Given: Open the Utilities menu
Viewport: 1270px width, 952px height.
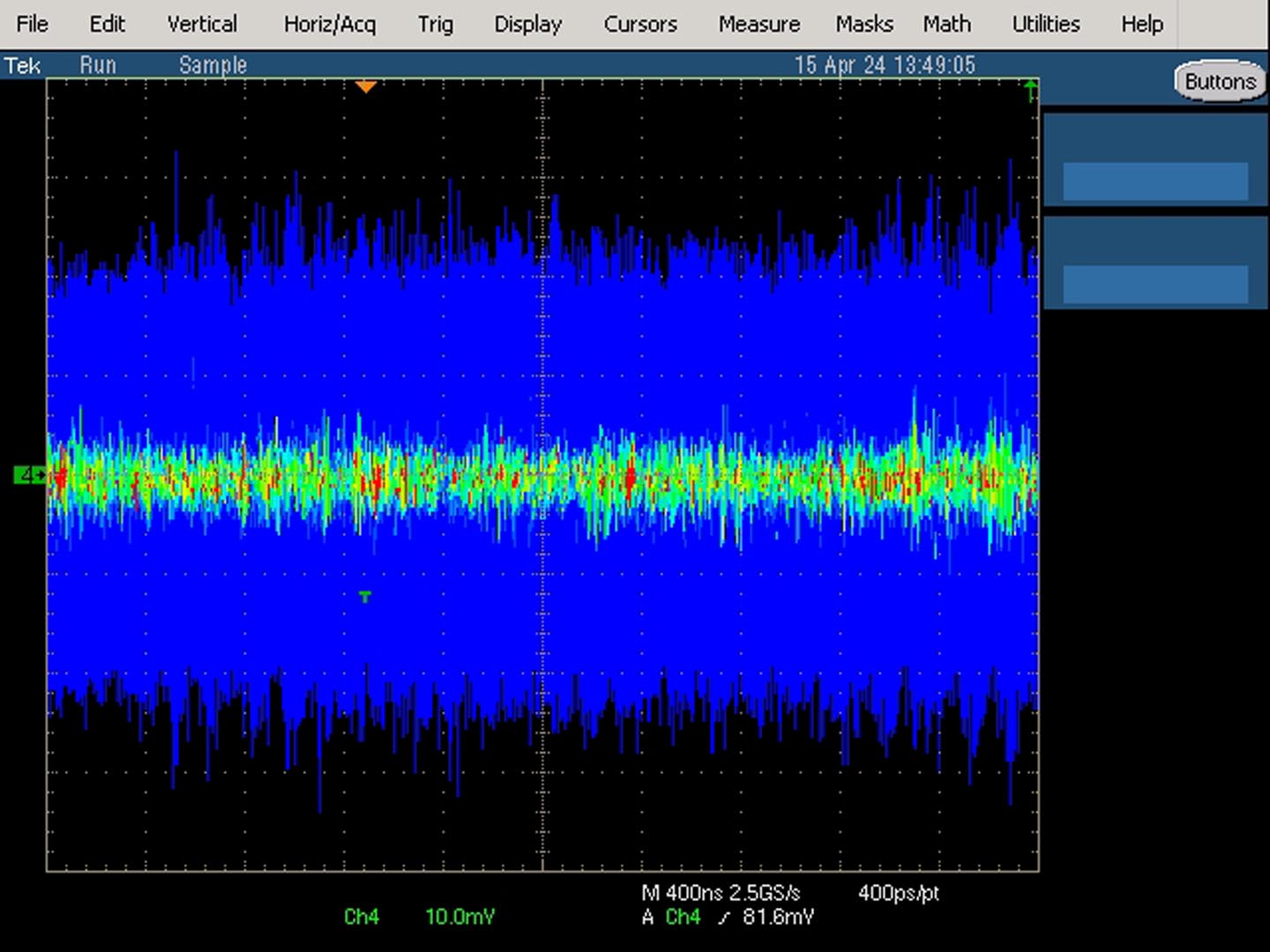Looking at the screenshot, I should pos(1046,24).
